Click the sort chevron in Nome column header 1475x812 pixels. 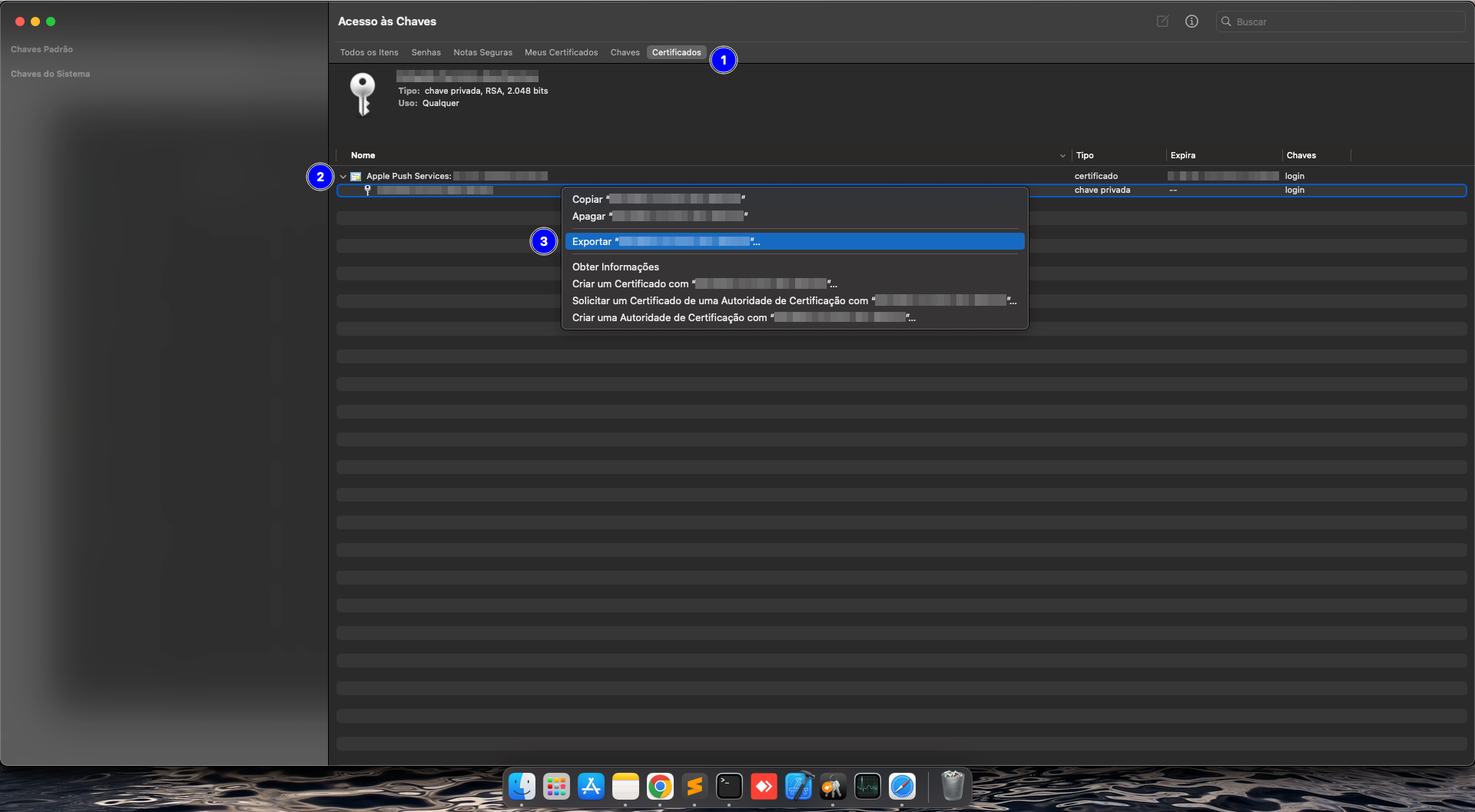point(1062,156)
